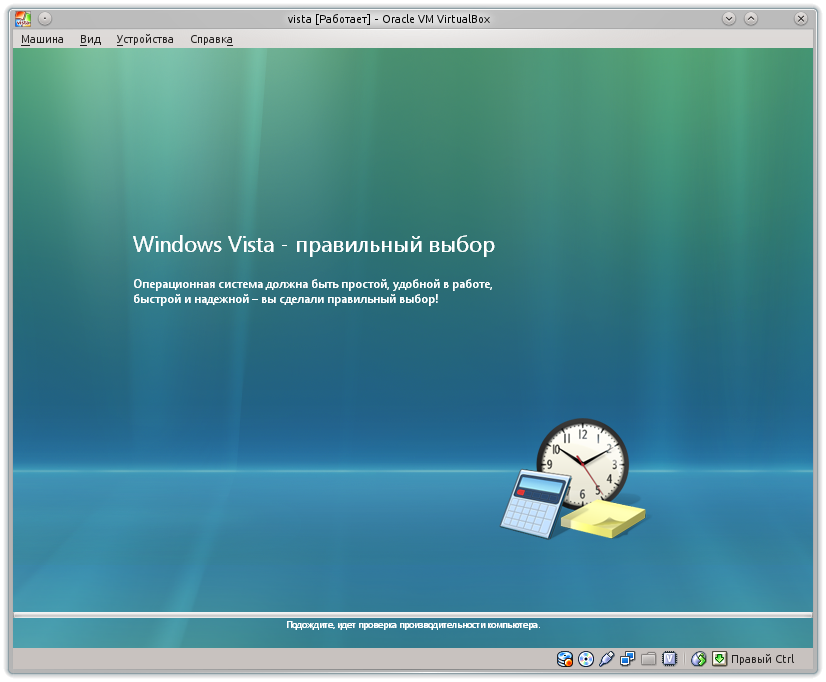This screenshot has height=682, width=826.
Task: Click the hard disk activity indicator
Action: (x=563, y=659)
